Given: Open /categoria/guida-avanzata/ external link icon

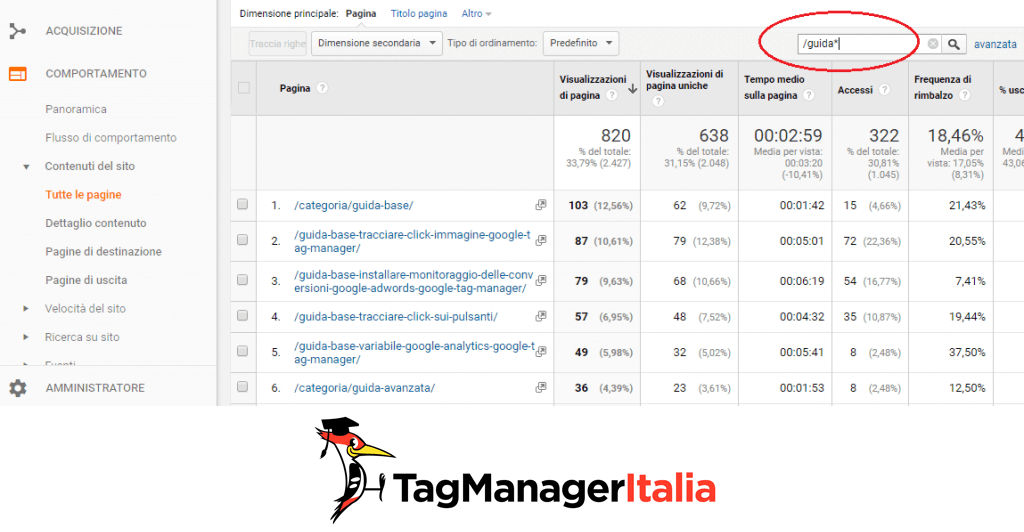Looking at the screenshot, I should pos(541,388).
